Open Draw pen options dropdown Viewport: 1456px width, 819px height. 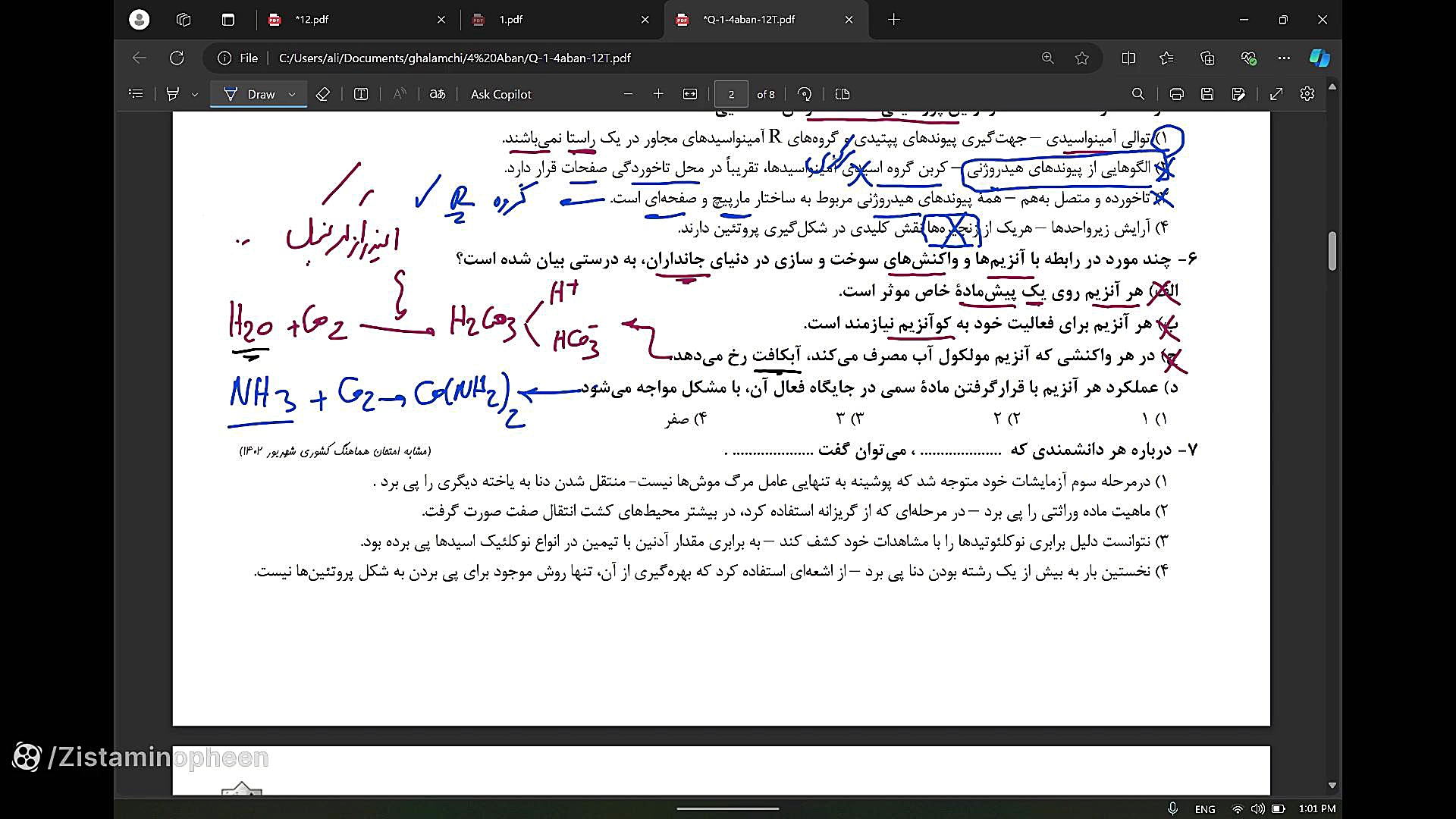coord(292,94)
